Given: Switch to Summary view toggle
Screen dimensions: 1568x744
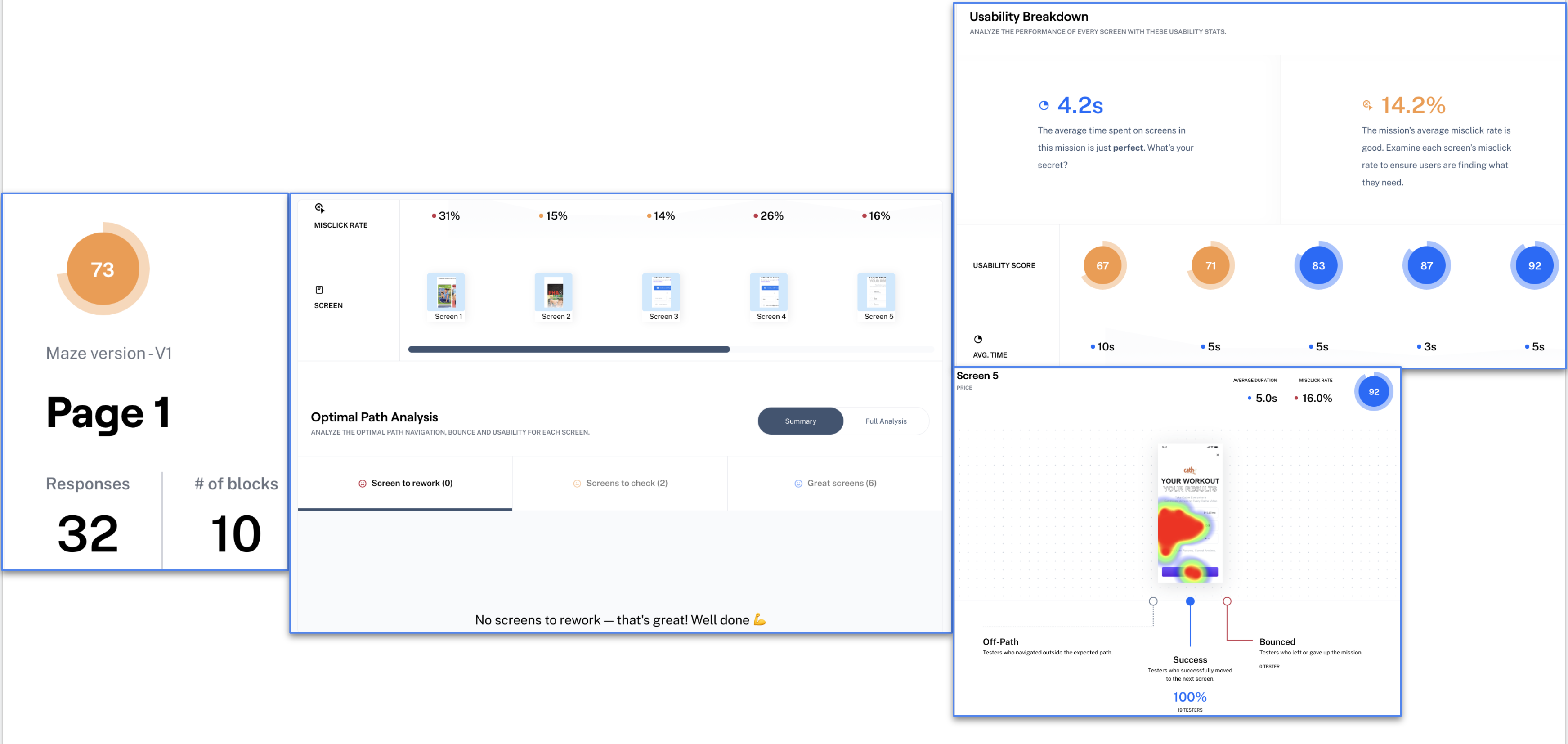Looking at the screenshot, I should click(x=800, y=421).
